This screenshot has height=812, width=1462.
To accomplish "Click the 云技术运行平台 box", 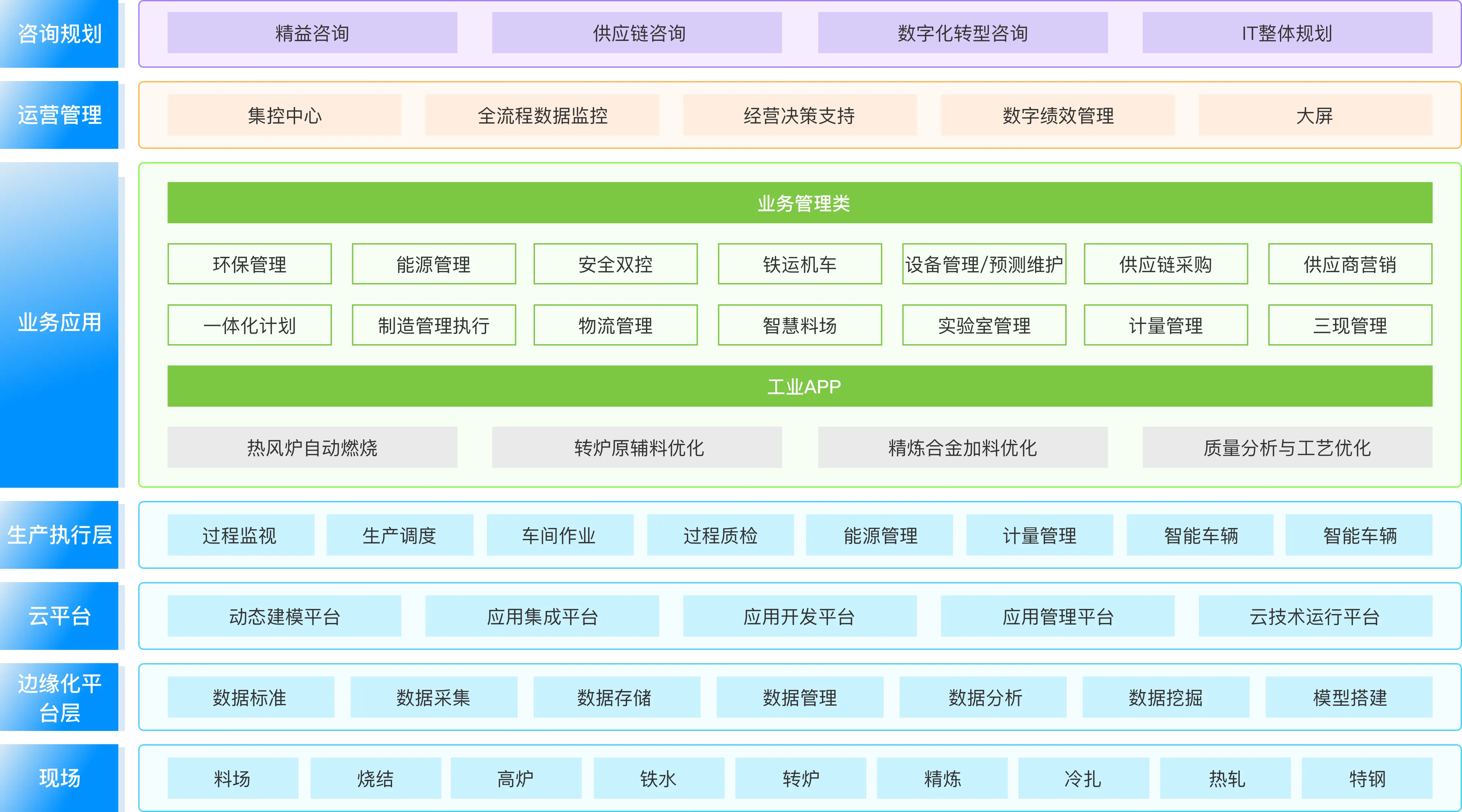I will (x=1314, y=616).
